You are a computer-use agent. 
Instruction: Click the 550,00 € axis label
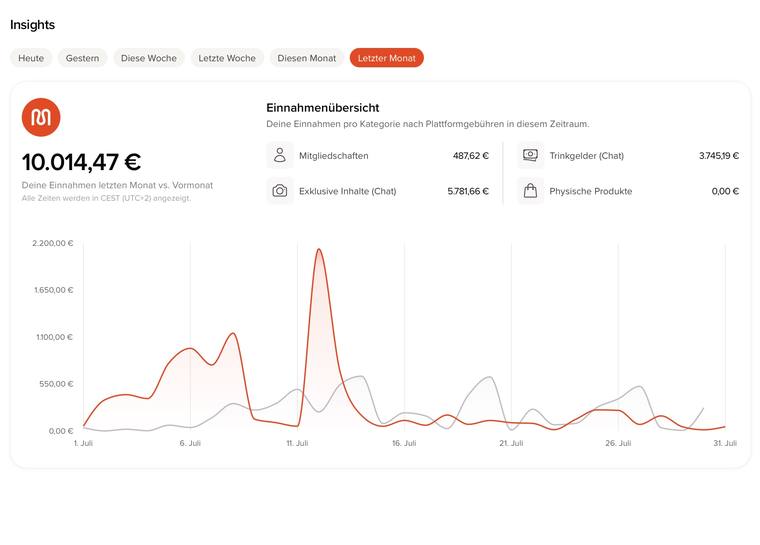point(56,384)
